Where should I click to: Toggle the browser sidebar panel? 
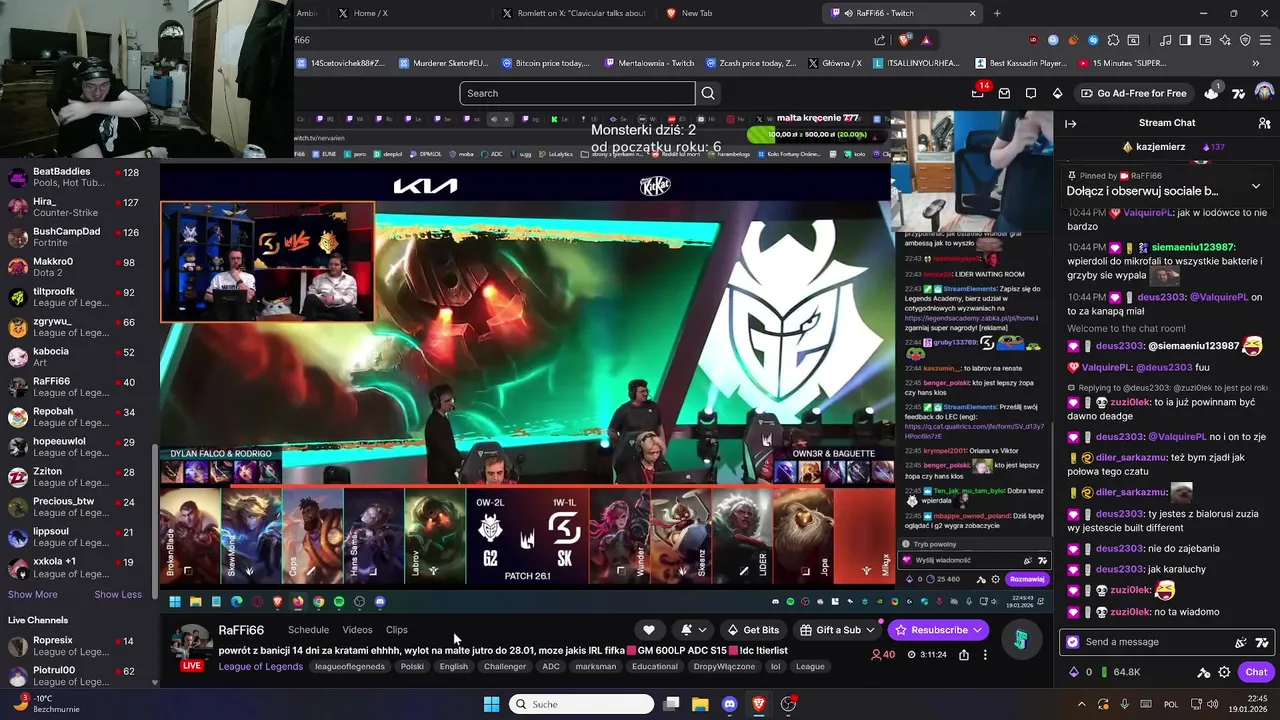click(x=1185, y=40)
